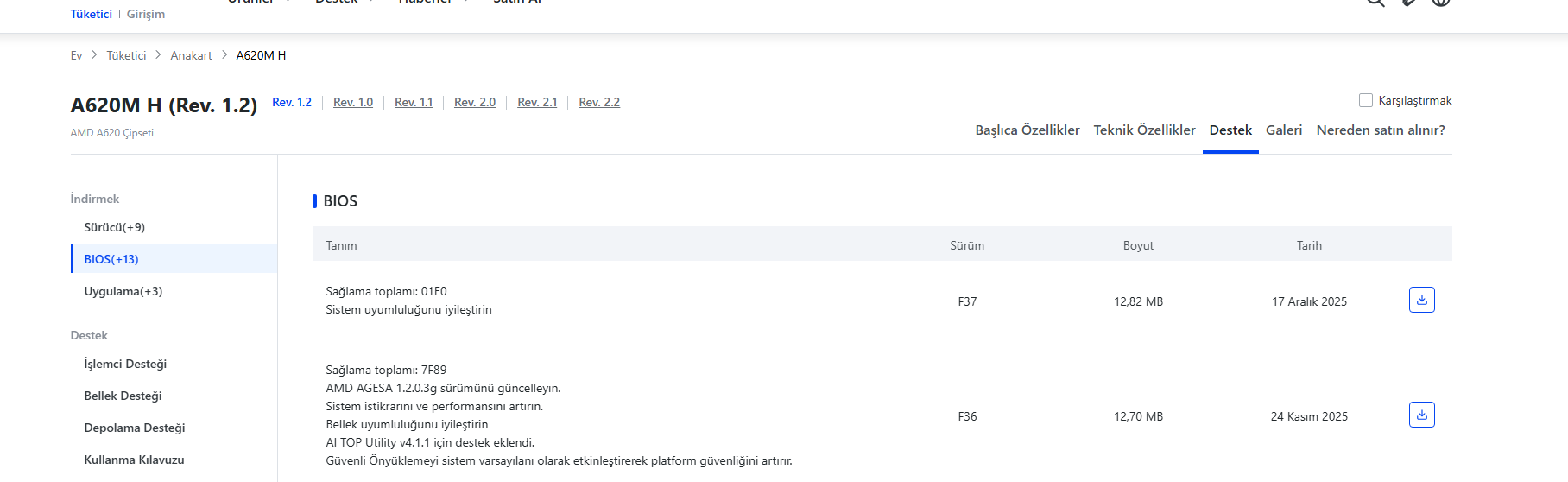1568x482 pixels.
Task: Click the Tanım column header
Action: click(x=341, y=245)
